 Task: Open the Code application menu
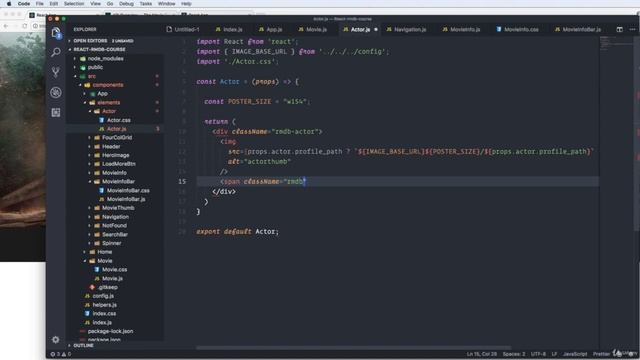[x=24, y=4]
